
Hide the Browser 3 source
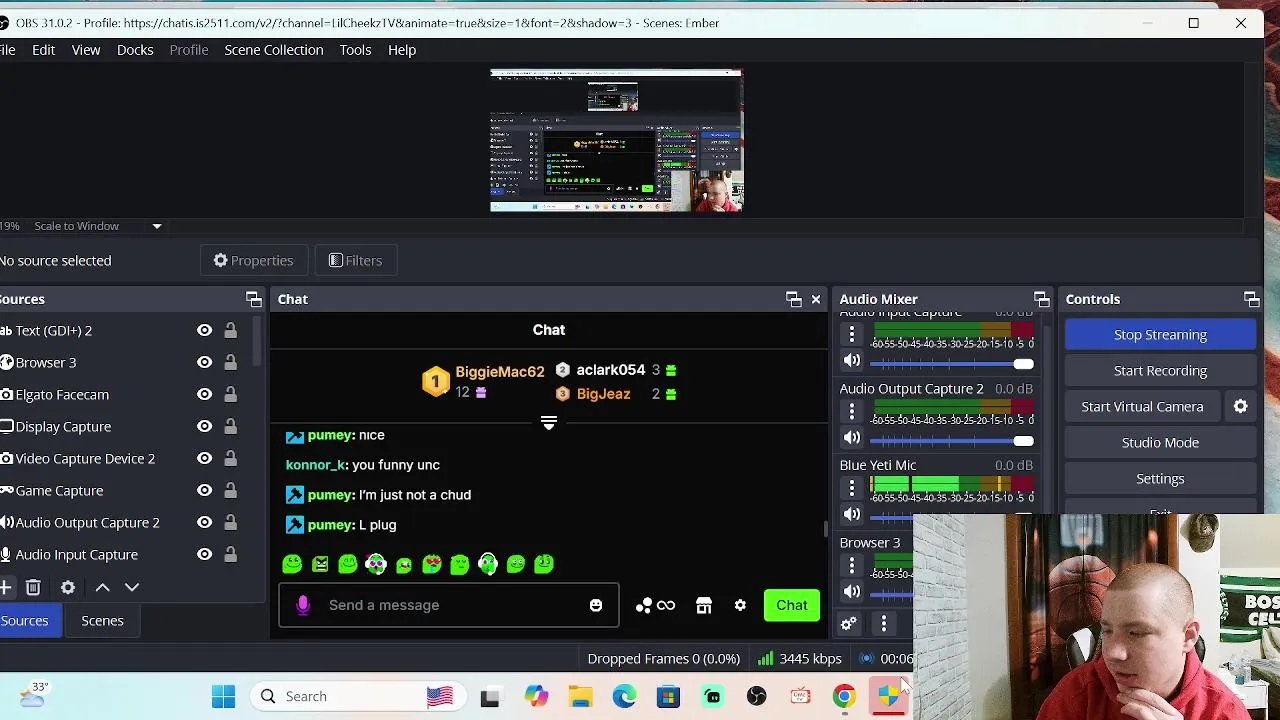click(204, 362)
